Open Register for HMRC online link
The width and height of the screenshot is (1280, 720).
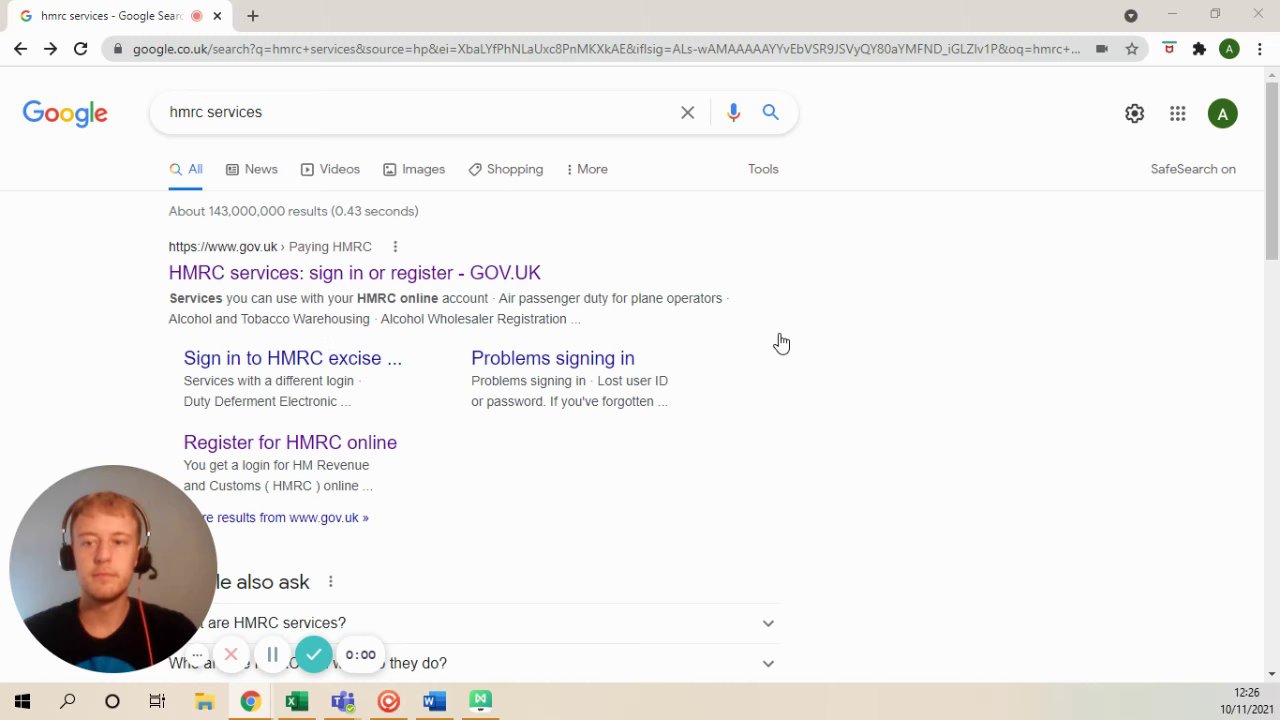(290, 442)
